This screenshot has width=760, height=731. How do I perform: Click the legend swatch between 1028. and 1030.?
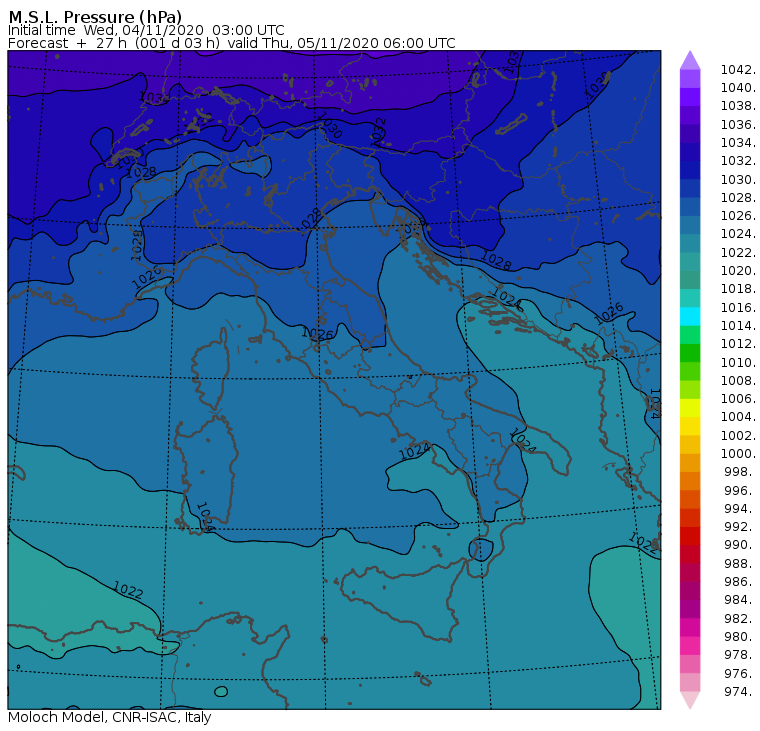click(x=690, y=188)
